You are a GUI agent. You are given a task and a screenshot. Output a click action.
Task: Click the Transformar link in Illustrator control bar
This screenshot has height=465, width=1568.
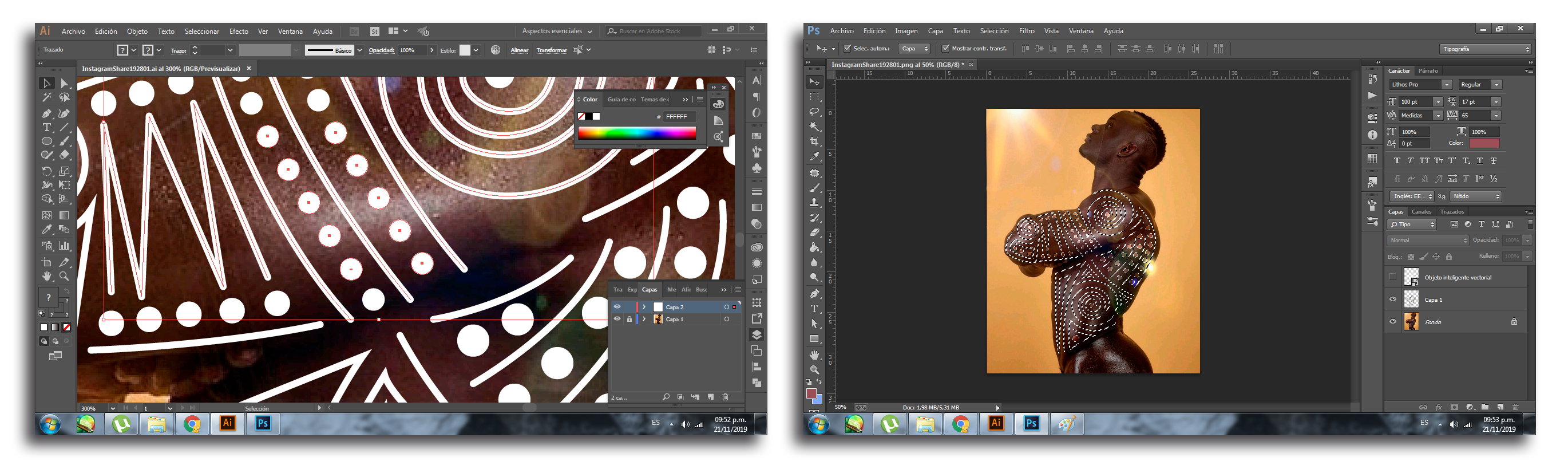pyautogui.click(x=552, y=50)
